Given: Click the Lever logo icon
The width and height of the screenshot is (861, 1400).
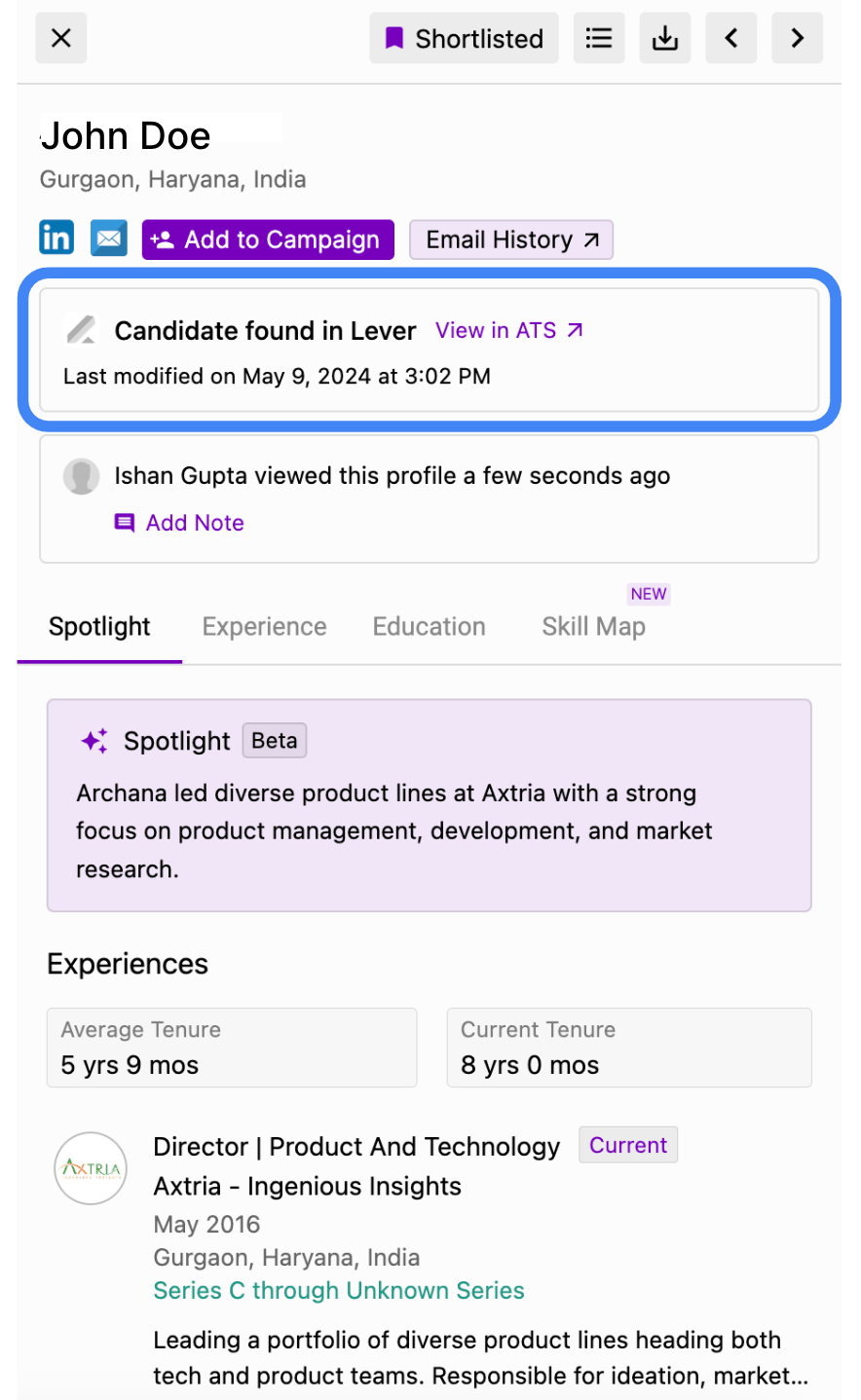Looking at the screenshot, I should click(82, 330).
